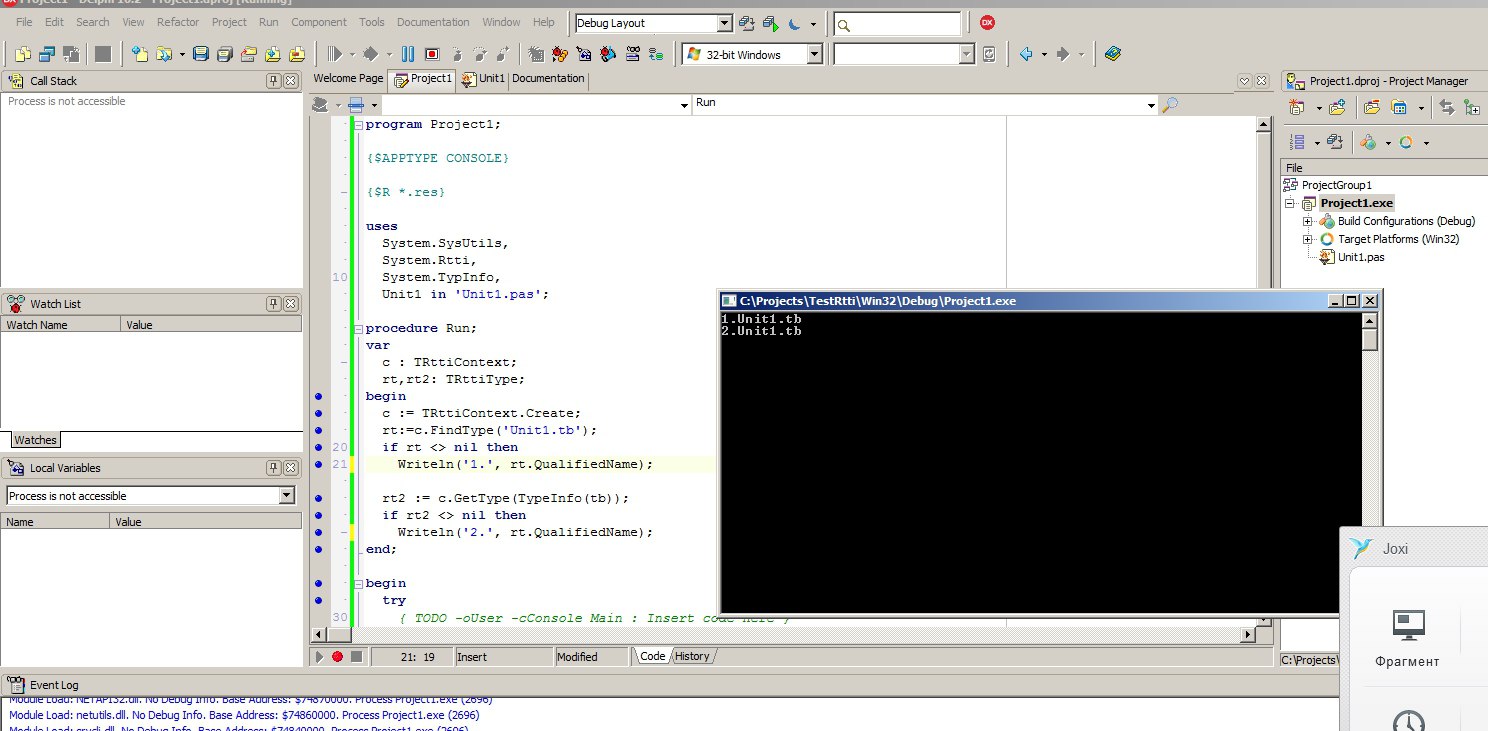Click the Program Reset stop icon
The image size is (1488, 731).
(432, 54)
